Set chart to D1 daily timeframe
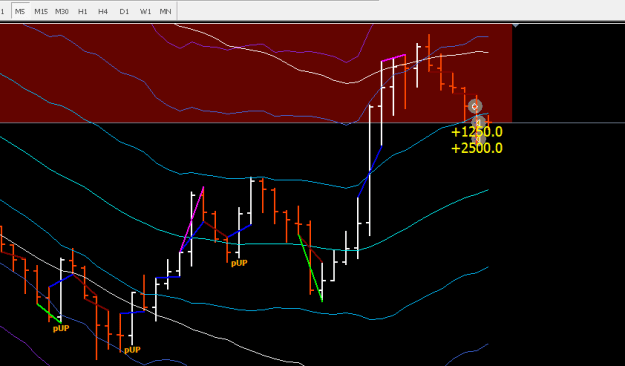Image resolution: width=625 pixels, height=366 pixels. 124,12
